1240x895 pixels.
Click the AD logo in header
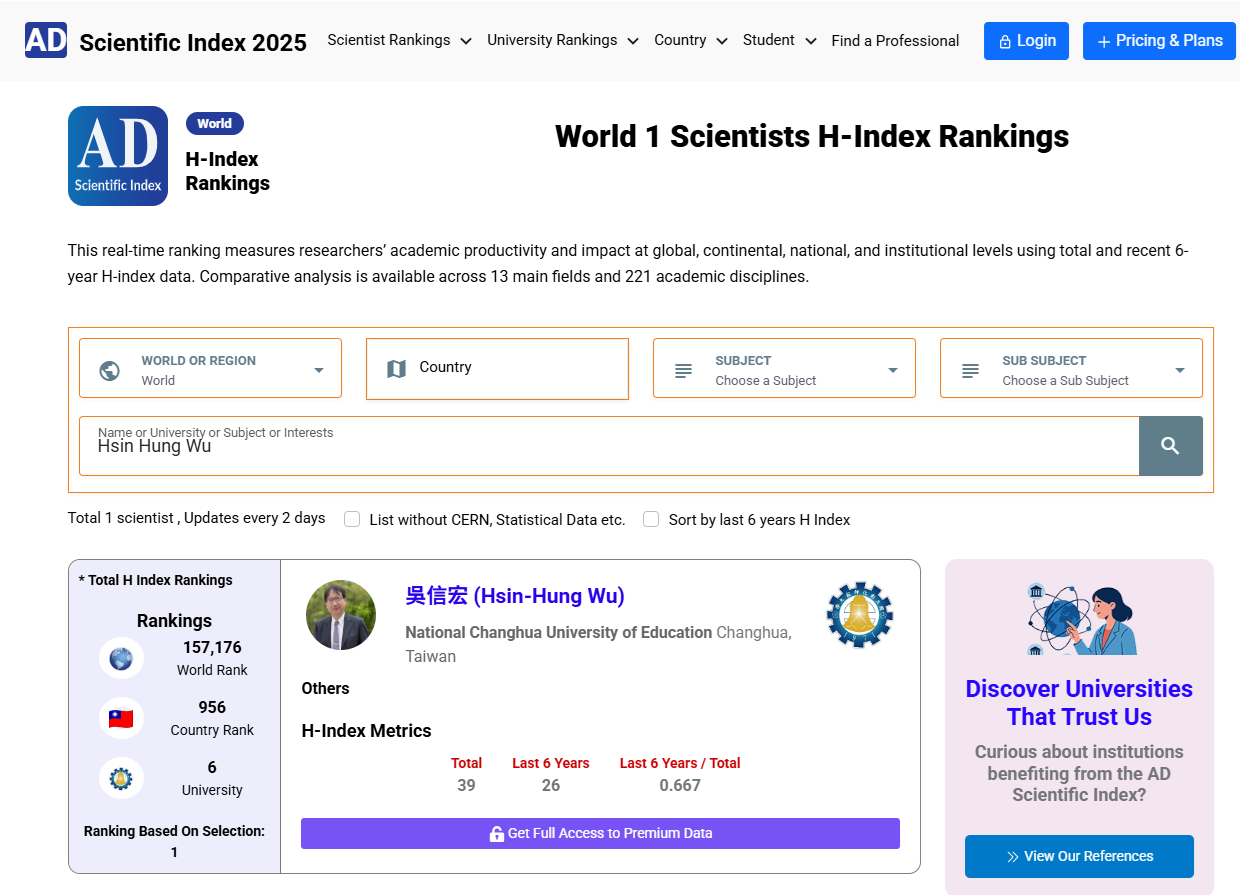point(46,40)
